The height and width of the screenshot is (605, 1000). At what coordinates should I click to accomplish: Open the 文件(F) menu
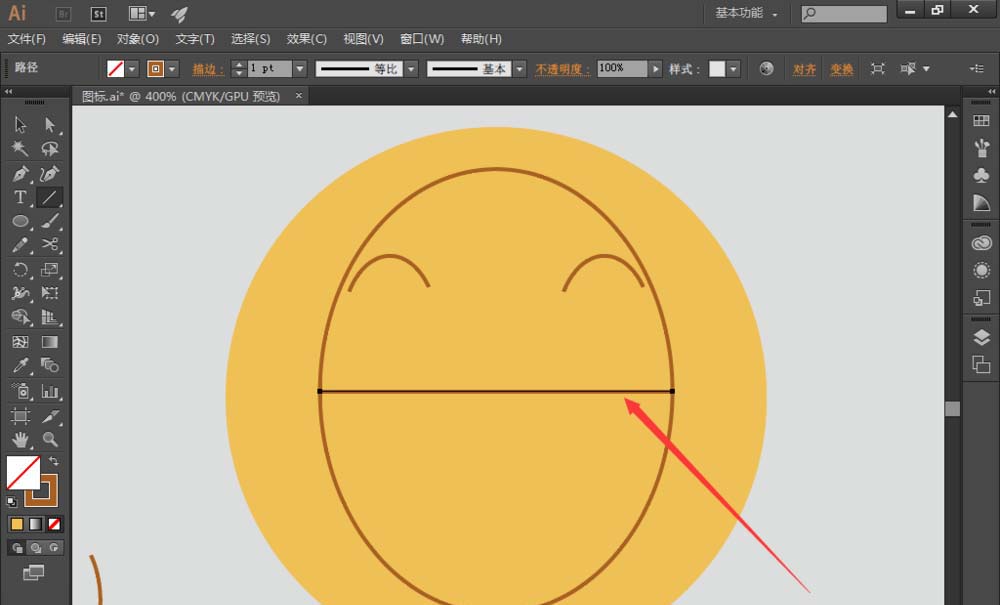tap(27, 39)
